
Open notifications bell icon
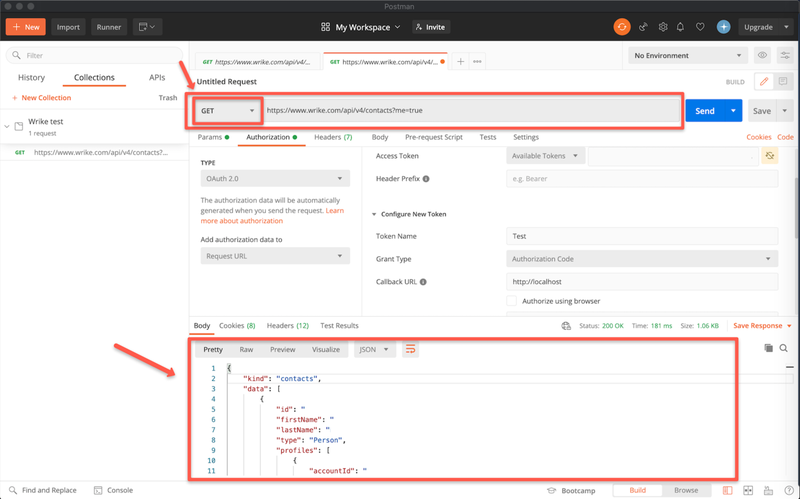click(681, 27)
